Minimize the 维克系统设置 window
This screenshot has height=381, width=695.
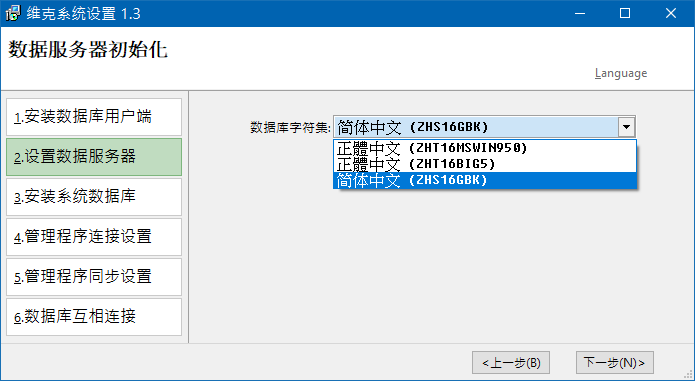coord(580,13)
